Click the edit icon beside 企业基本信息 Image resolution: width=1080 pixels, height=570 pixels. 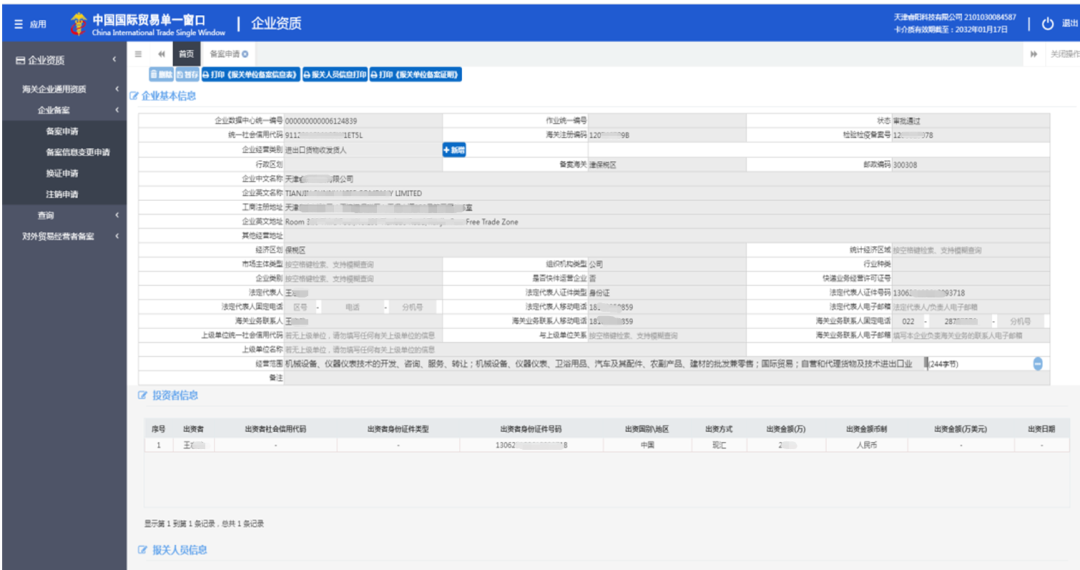[134, 96]
